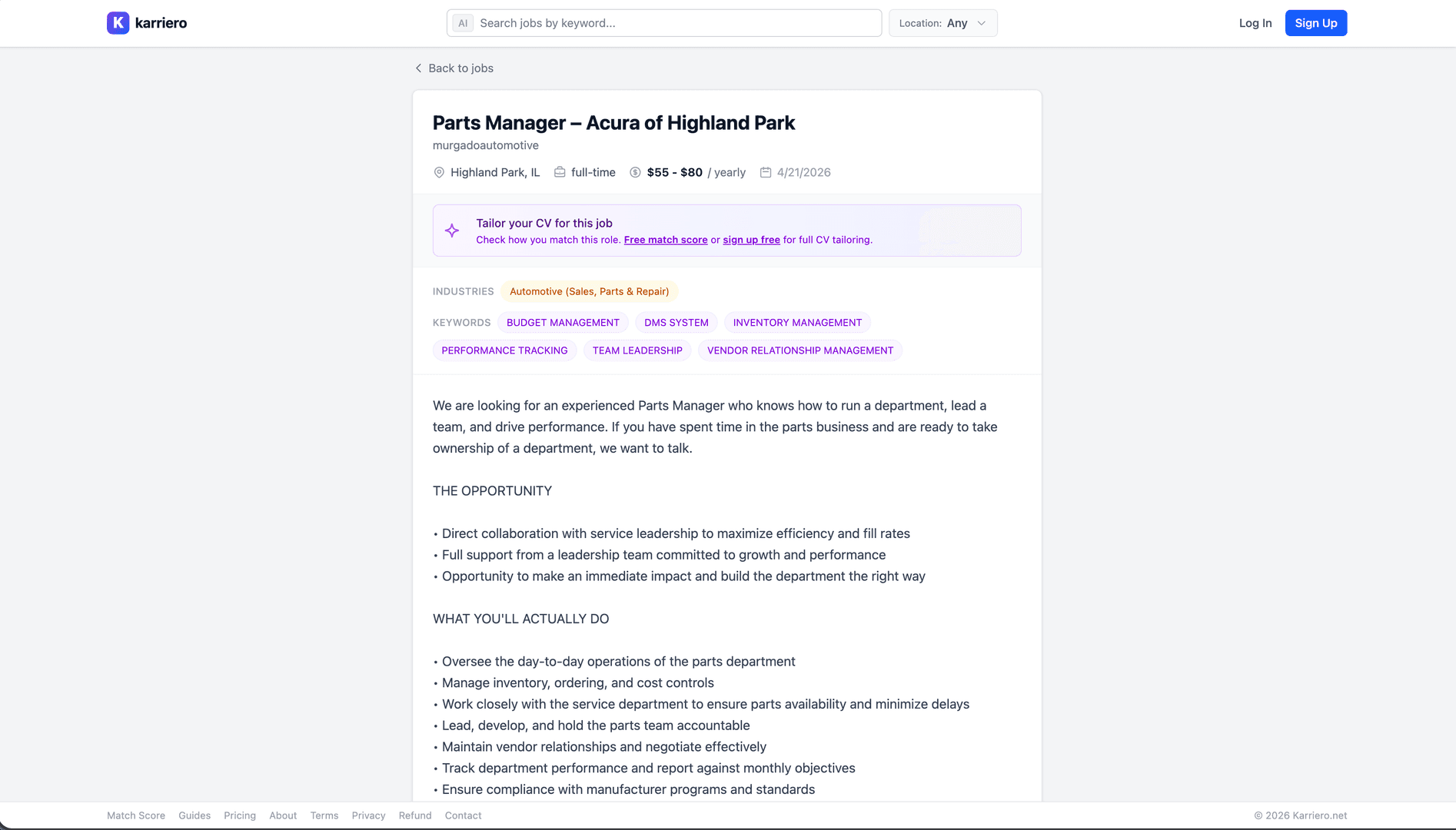Click the 'Work closely with the service' bullet
The height and width of the screenshot is (830, 1456).
701,704
